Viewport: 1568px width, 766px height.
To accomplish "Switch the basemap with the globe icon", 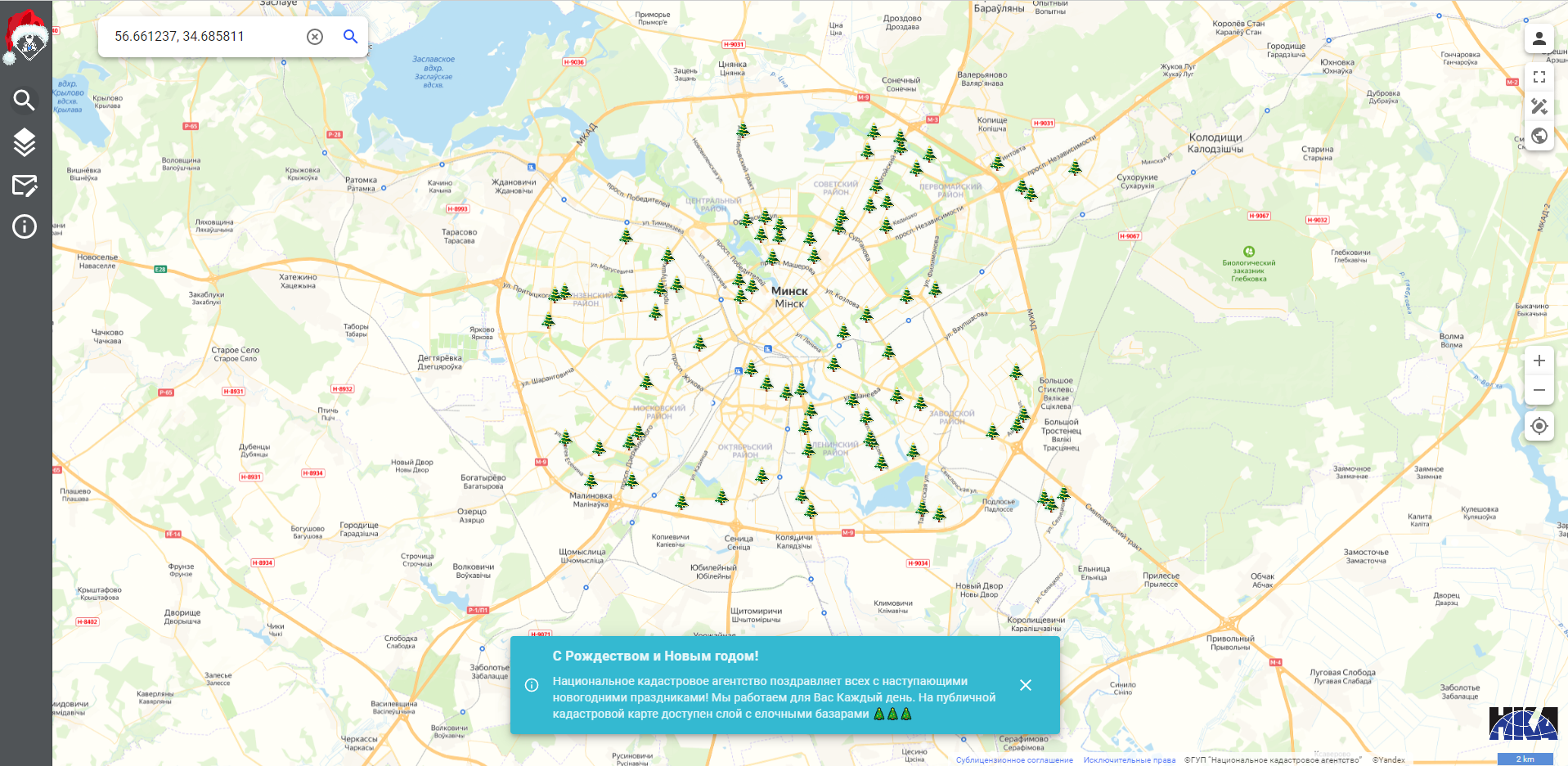I will (x=1539, y=136).
